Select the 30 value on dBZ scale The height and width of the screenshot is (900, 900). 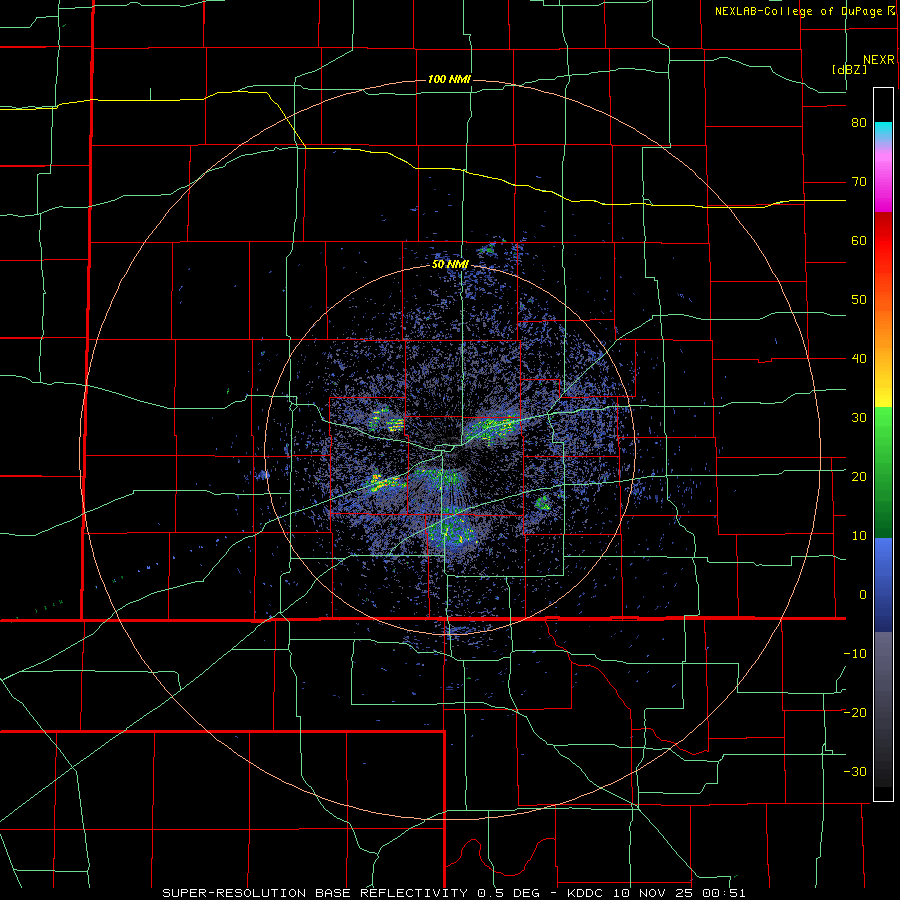coord(859,418)
